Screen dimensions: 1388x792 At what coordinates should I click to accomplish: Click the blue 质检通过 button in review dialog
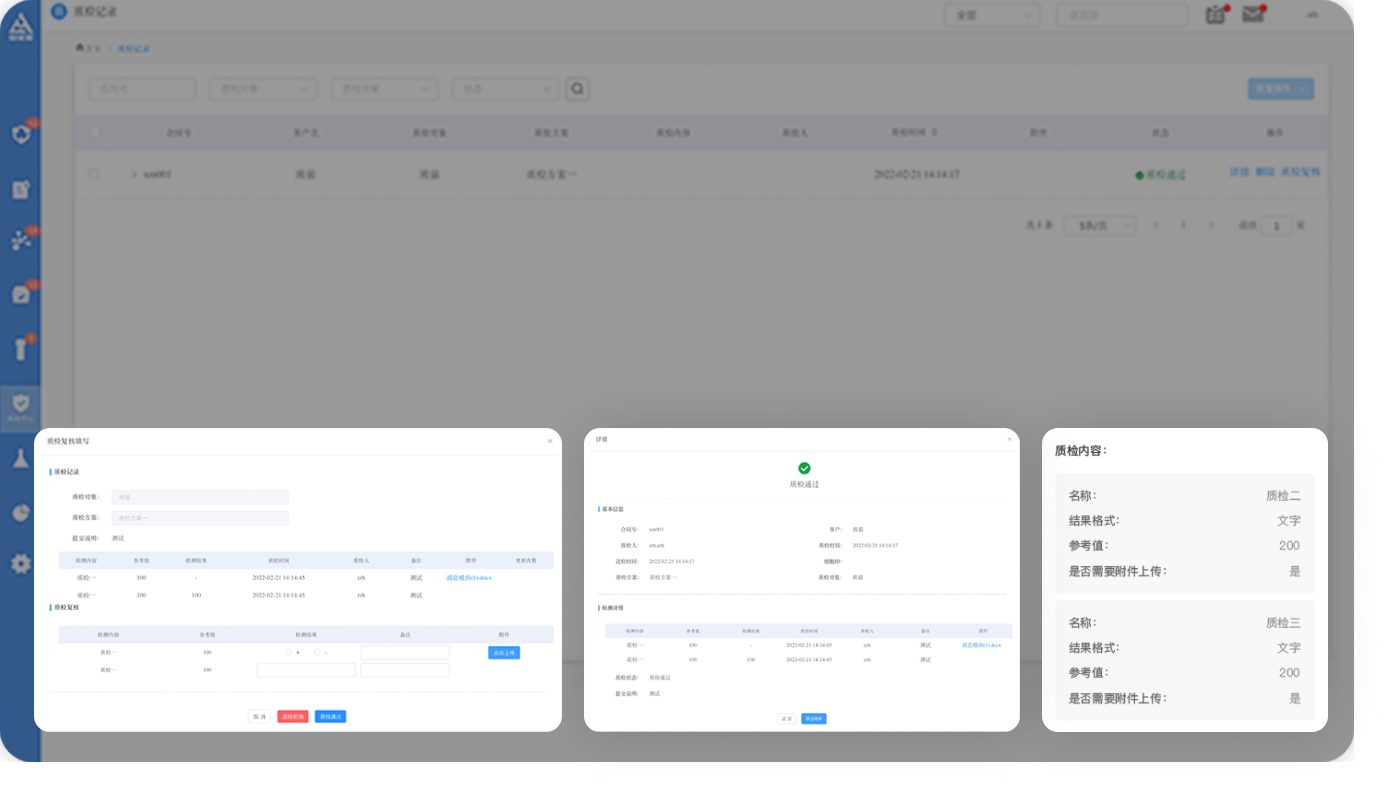pos(330,716)
